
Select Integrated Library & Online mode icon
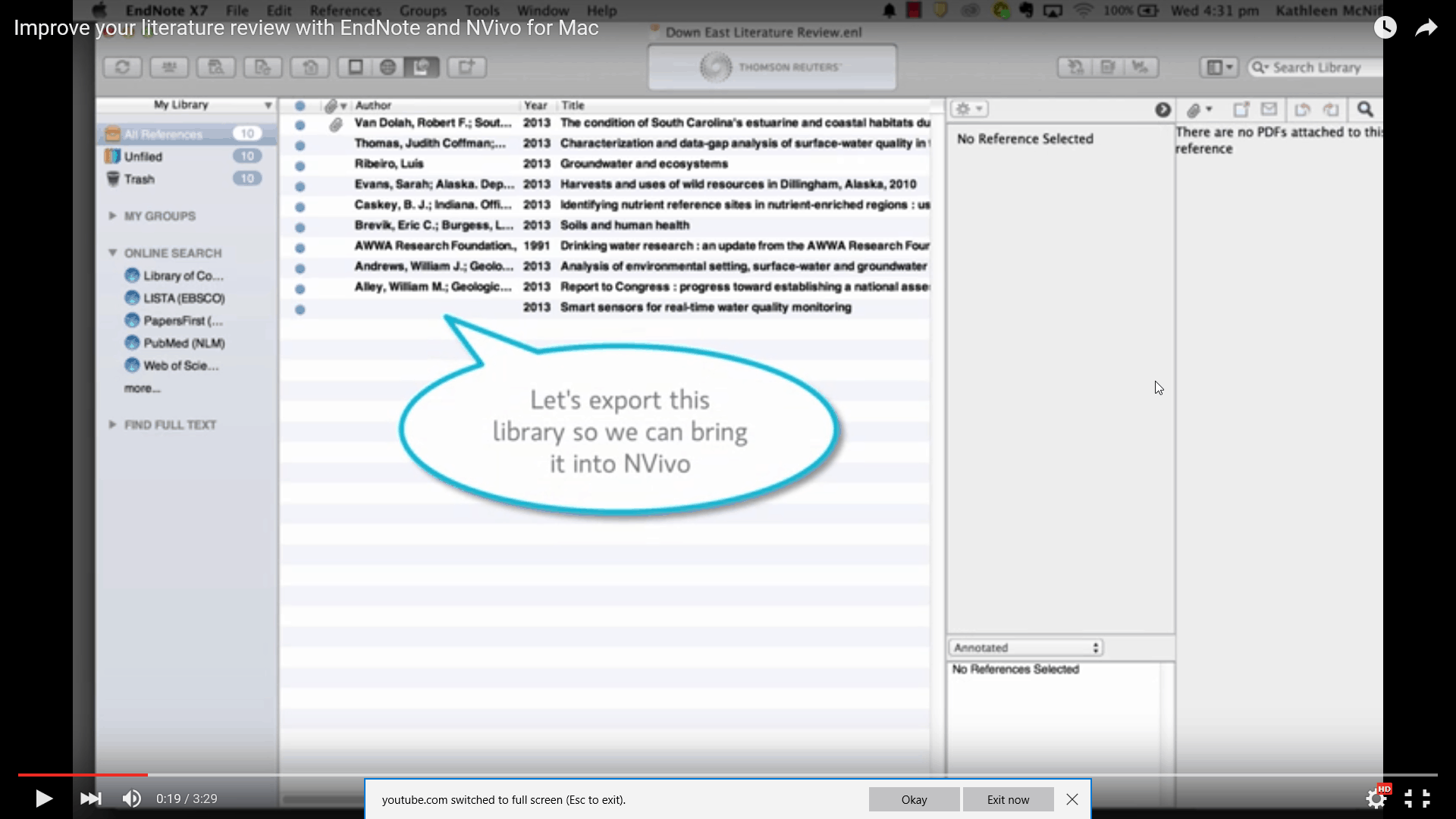(421, 67)
